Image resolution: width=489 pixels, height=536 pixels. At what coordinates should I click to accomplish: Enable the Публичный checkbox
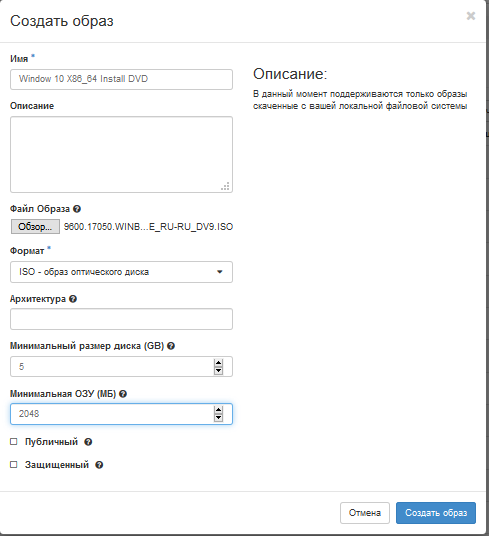click(14, 442)
